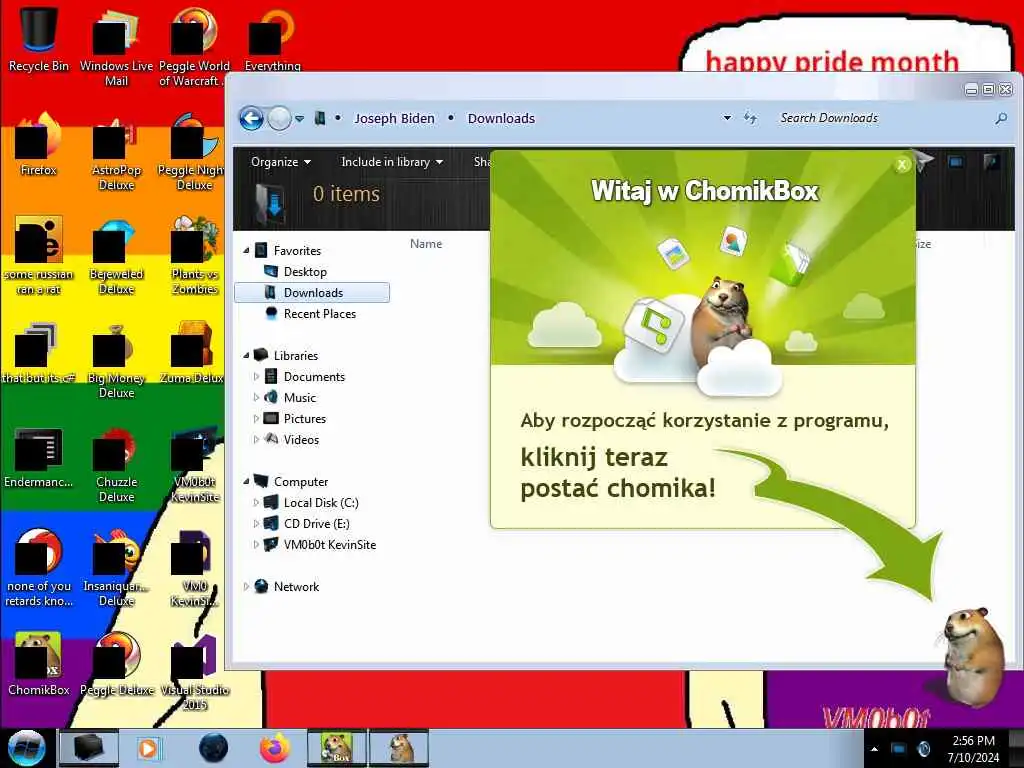
Task: Click the ChomikBox hamster character on desktop
Action: click(x=971, y=658)
